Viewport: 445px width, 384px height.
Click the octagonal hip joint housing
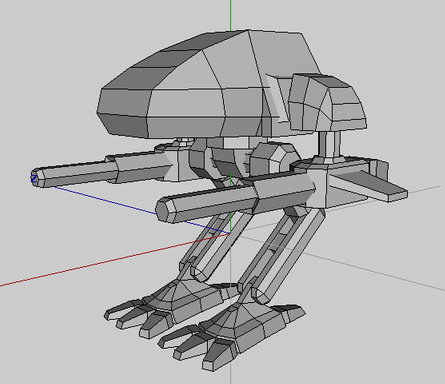[x=274, y=158]
